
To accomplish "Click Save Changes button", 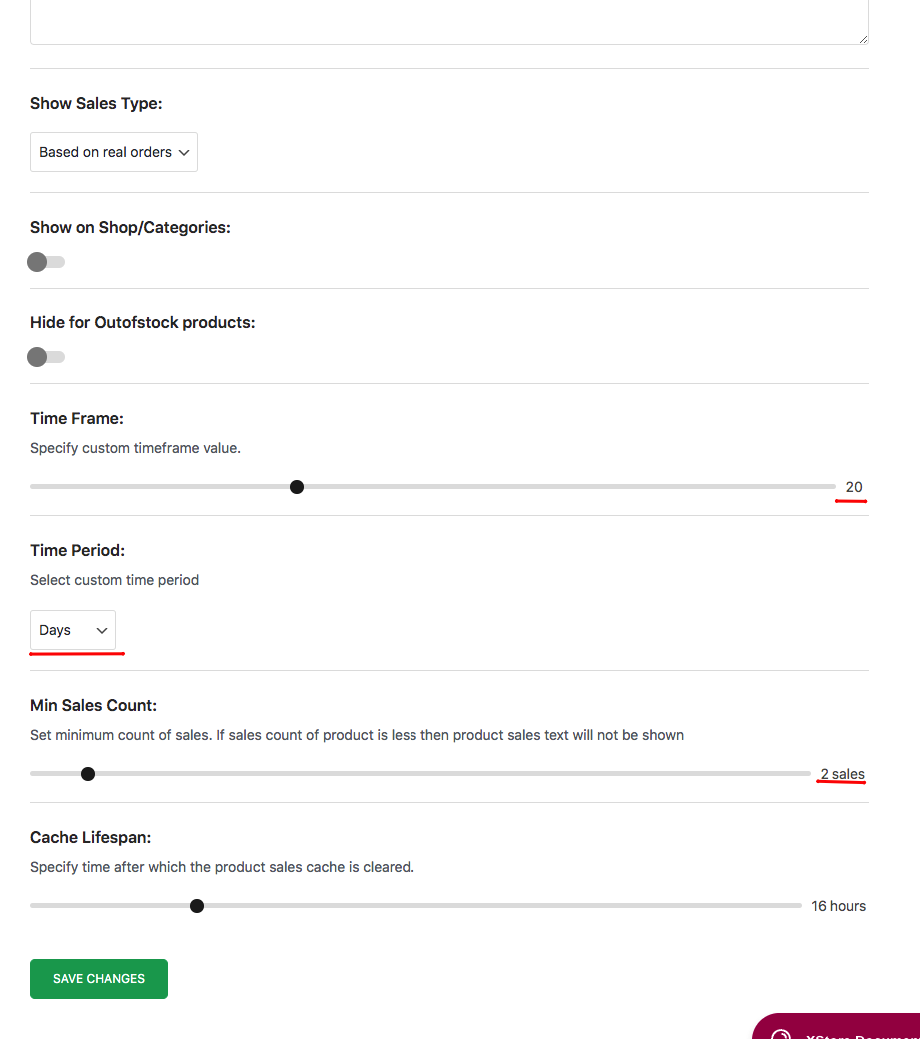I will coord(99,979).
